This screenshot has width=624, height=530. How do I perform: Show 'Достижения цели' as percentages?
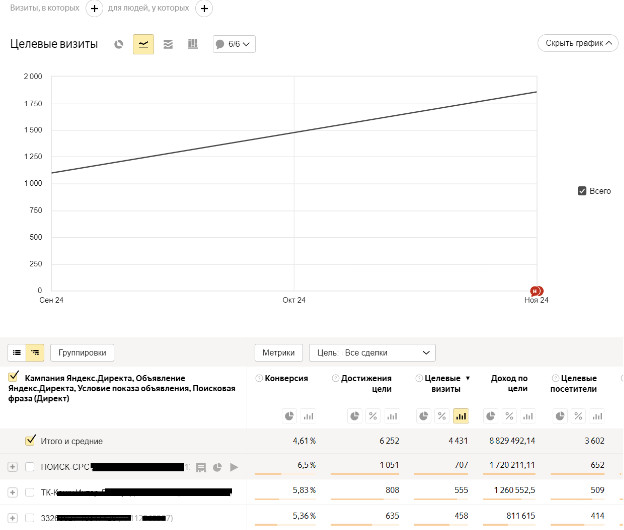[373, 416]
